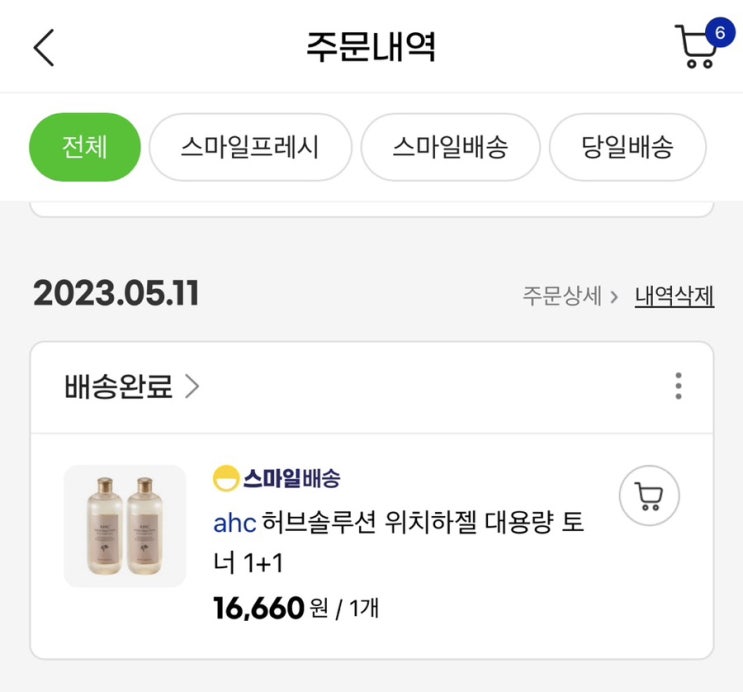Open the ahc toner product thumbnail

pos(125,526)
